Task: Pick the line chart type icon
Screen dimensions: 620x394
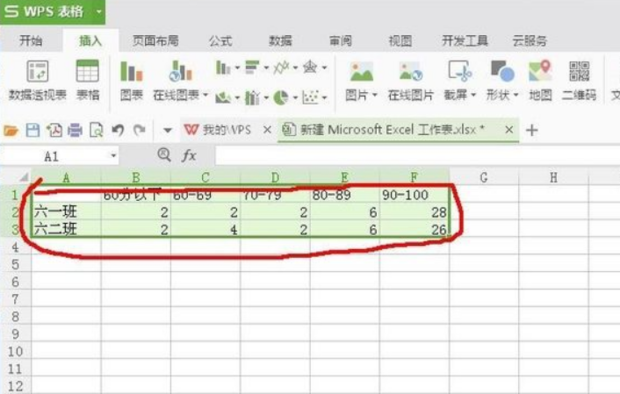Action: 281,67
